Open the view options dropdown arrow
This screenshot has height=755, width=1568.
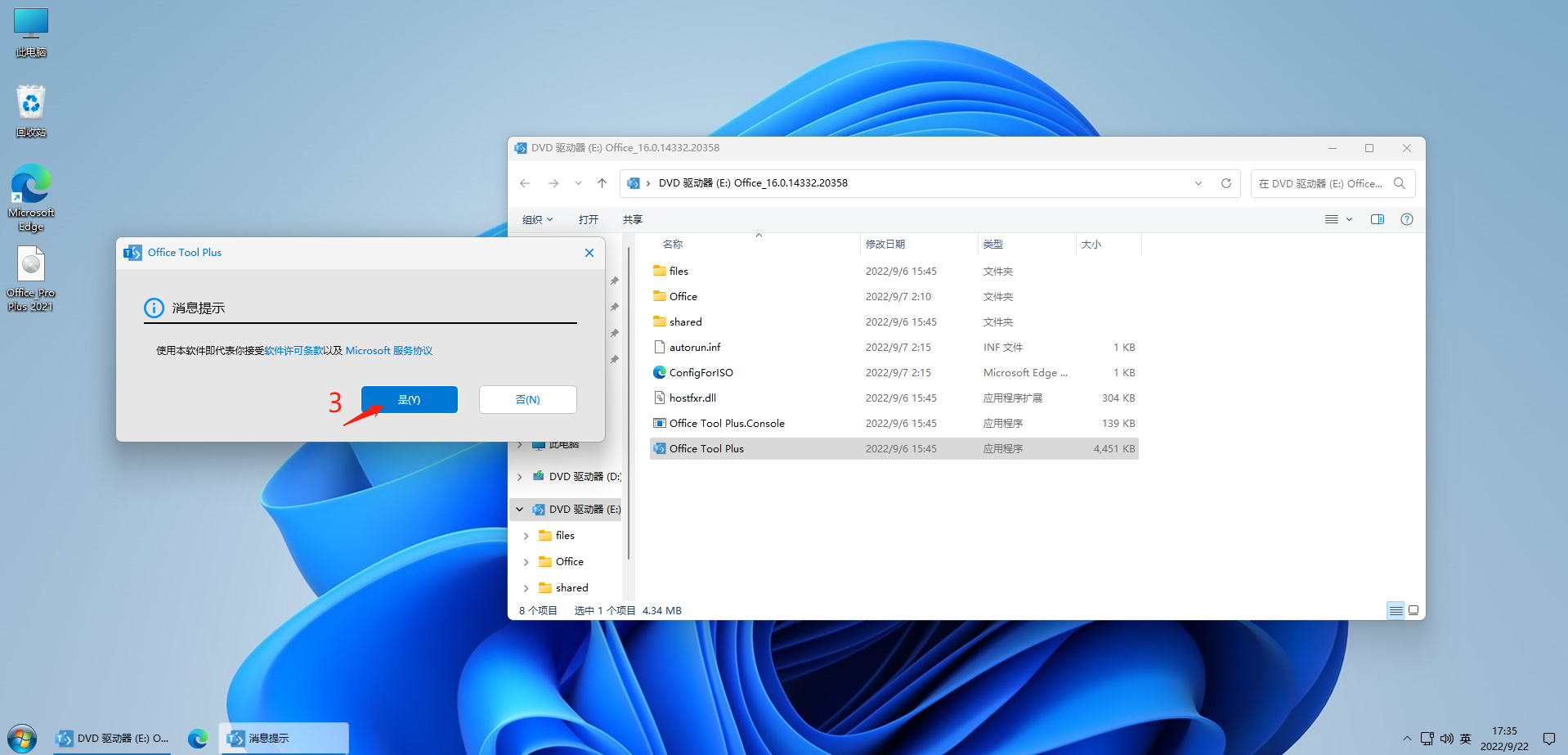[1350, 219]
